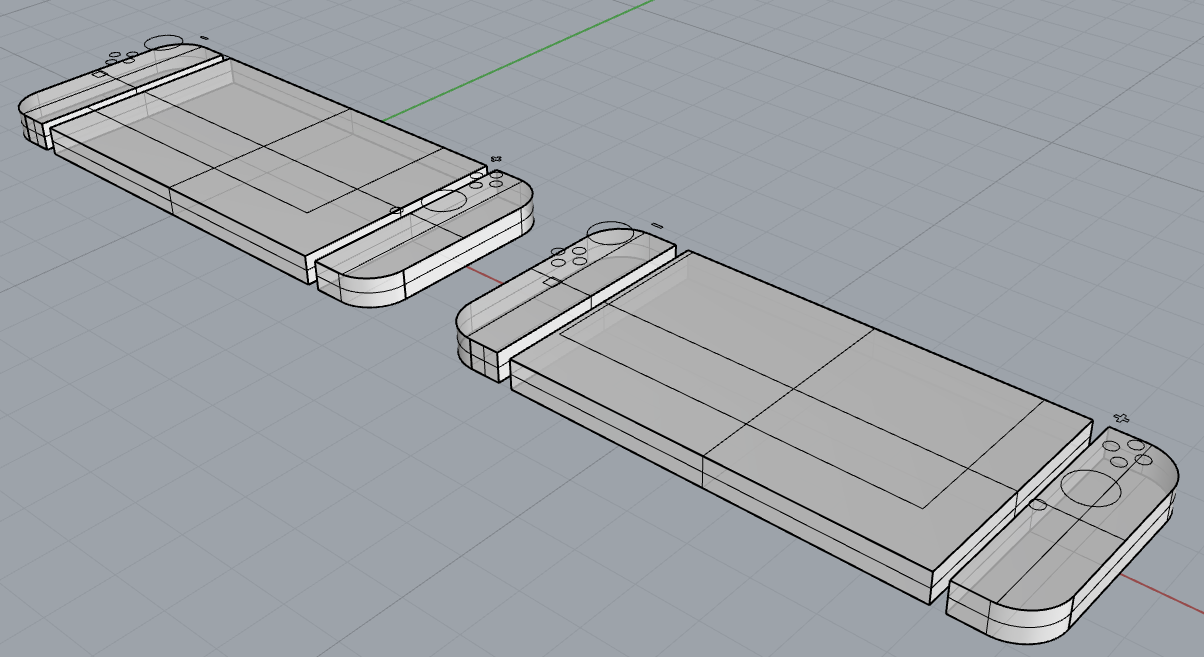Screen dimensions: 1204x657
Task: Select small home button circle on rear model
Action: click(x=395, y=210)
